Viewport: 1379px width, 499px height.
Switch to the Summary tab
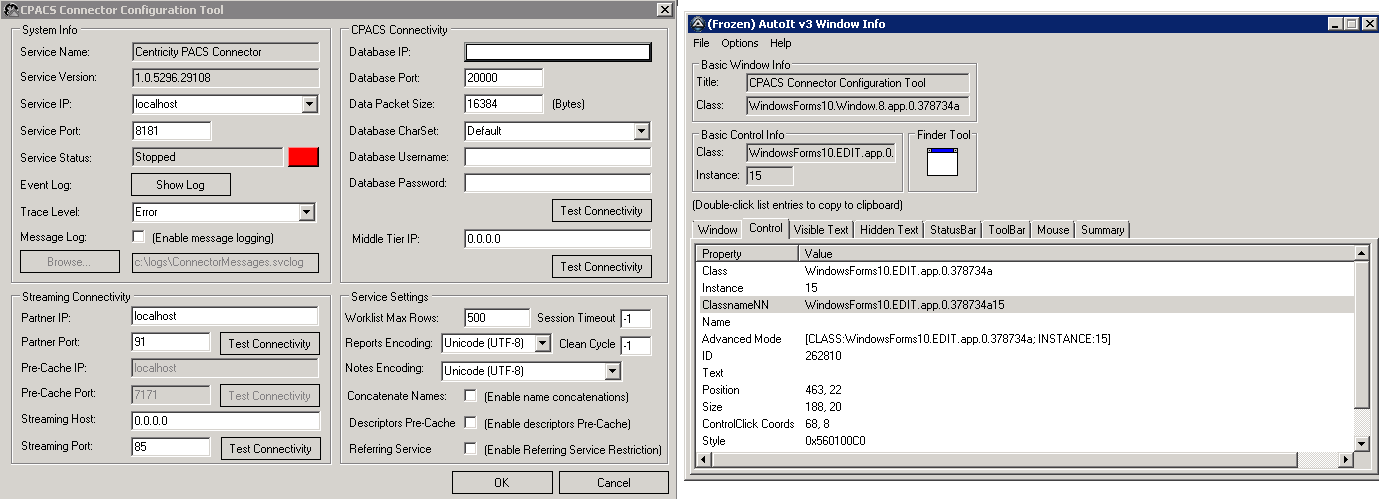[x=1102, y=230]
